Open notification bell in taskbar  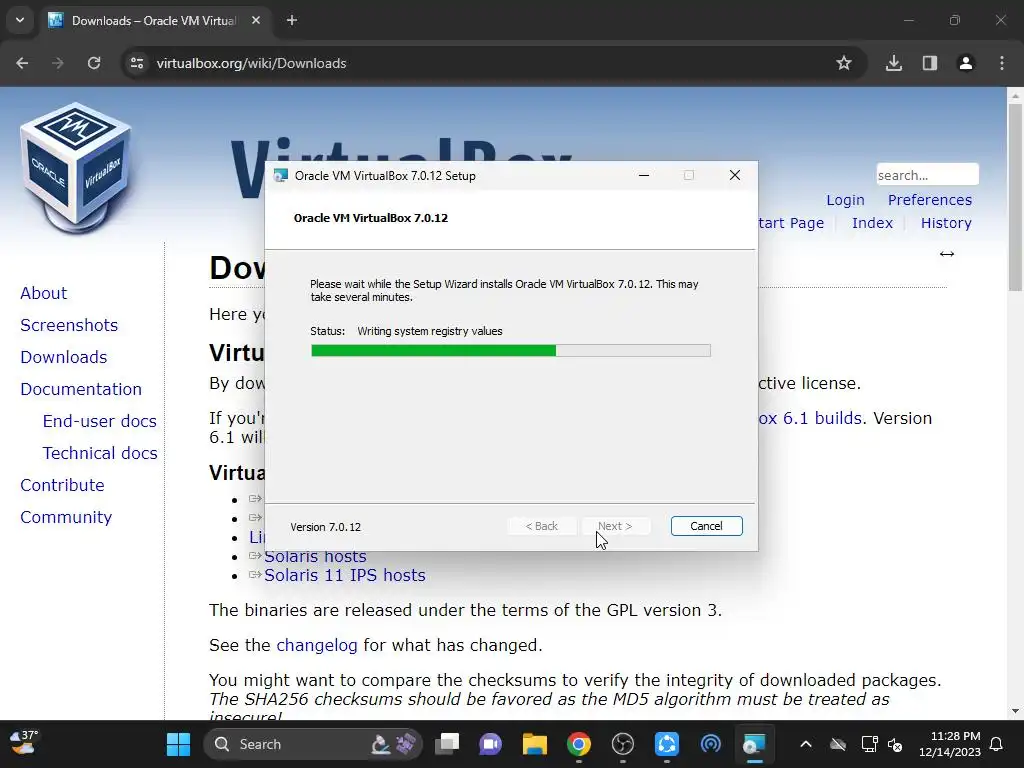point(997,744)
